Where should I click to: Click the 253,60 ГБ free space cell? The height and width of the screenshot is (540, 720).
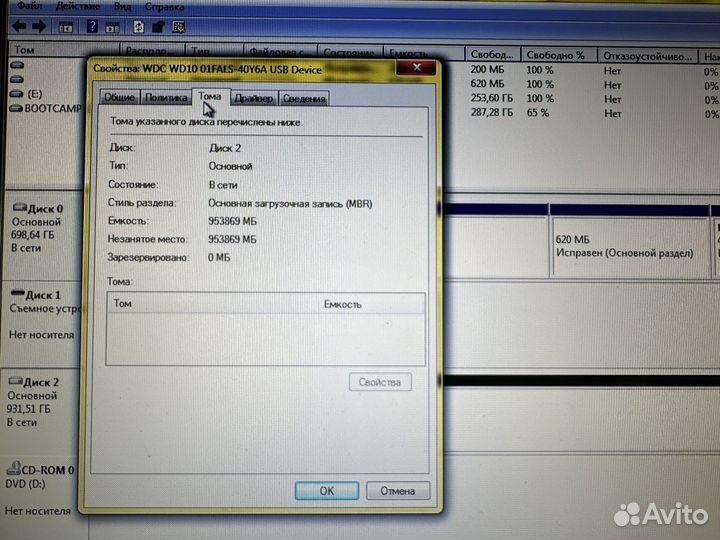click(x=492, y=98)
